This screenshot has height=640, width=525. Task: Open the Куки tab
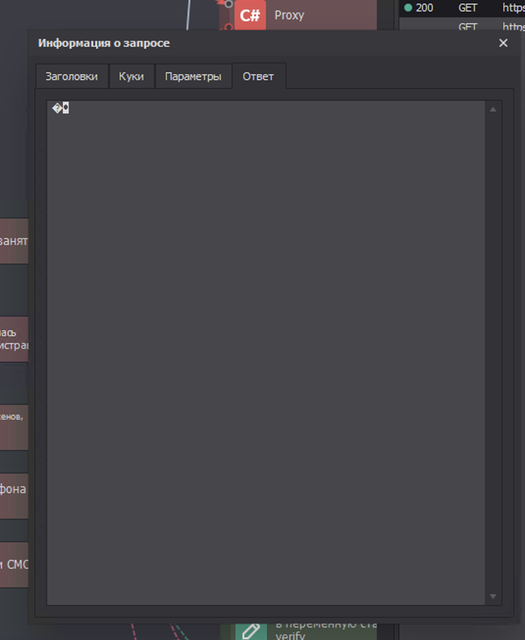131,76
